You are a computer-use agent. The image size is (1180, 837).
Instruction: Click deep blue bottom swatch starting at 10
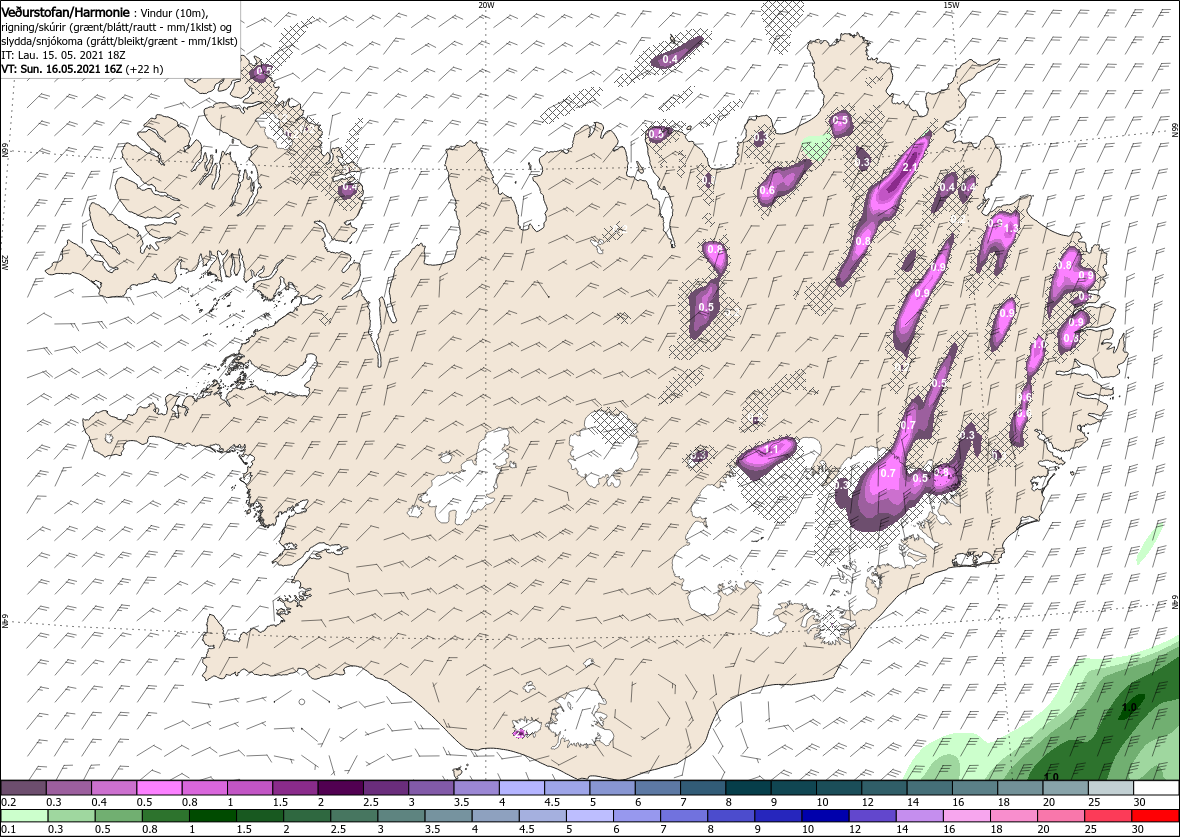(826, 817)
